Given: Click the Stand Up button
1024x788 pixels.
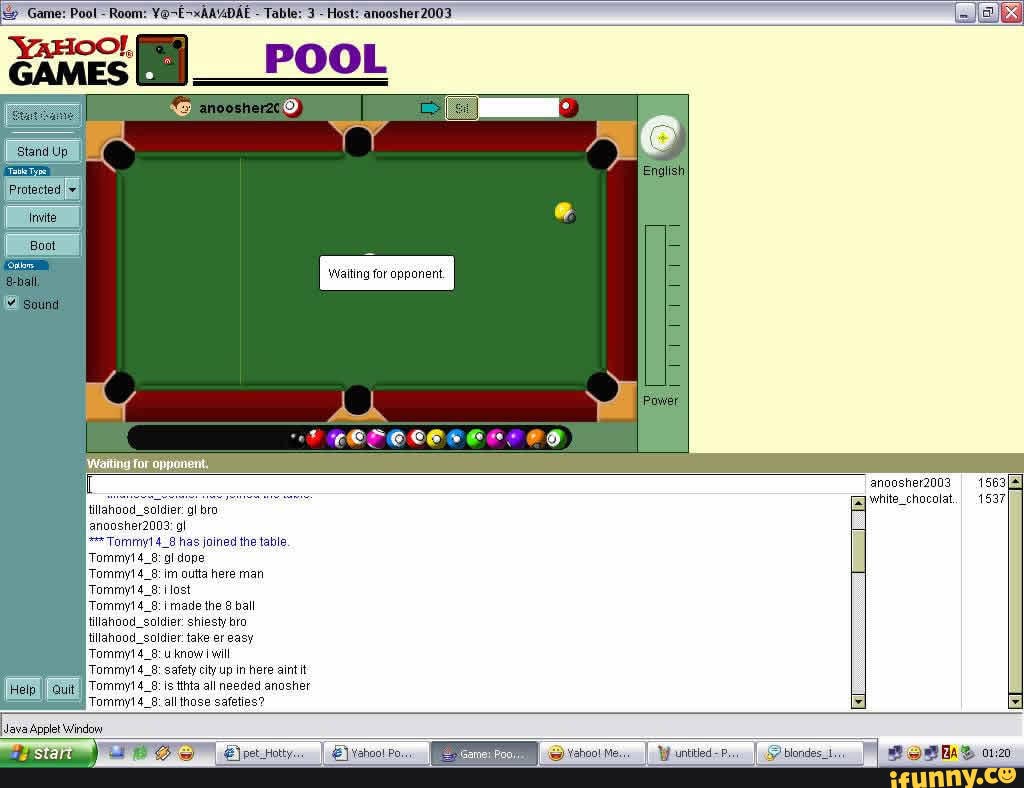Looking at the screenshot, I should 42,151.
